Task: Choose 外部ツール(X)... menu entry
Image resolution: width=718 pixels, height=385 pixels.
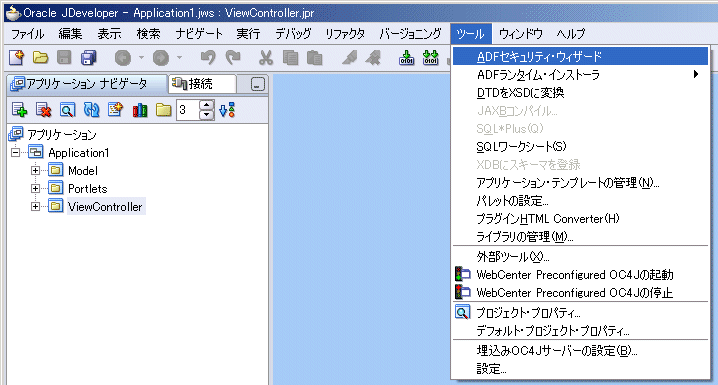Action: [x=580, y=257]
